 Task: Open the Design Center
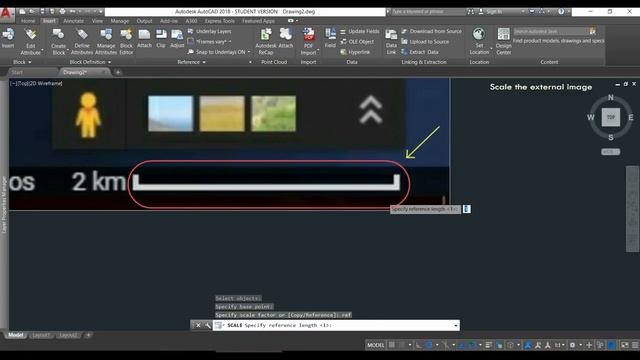tap(504, 35)
